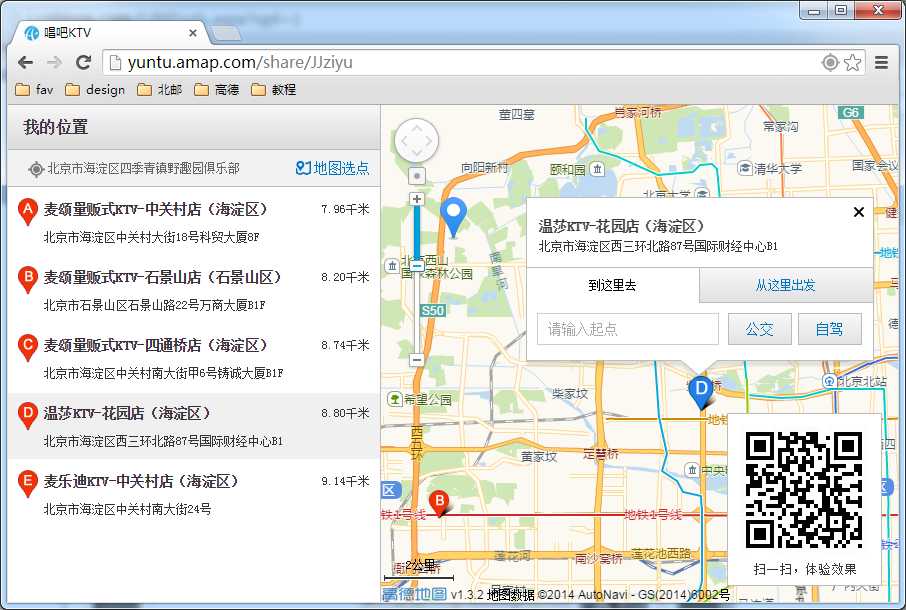Click the map pan direction control
This screenshot has height=610, width=906.
click(x=417, y=140)
